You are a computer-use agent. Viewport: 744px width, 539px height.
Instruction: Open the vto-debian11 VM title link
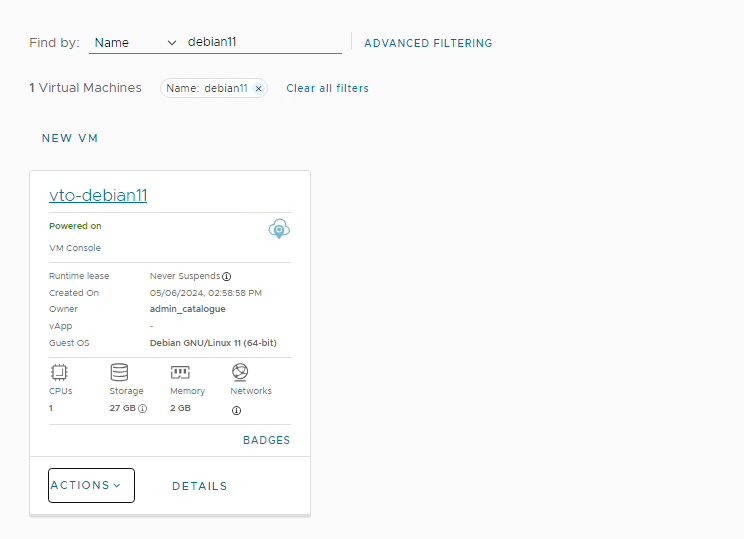(98, 195)
